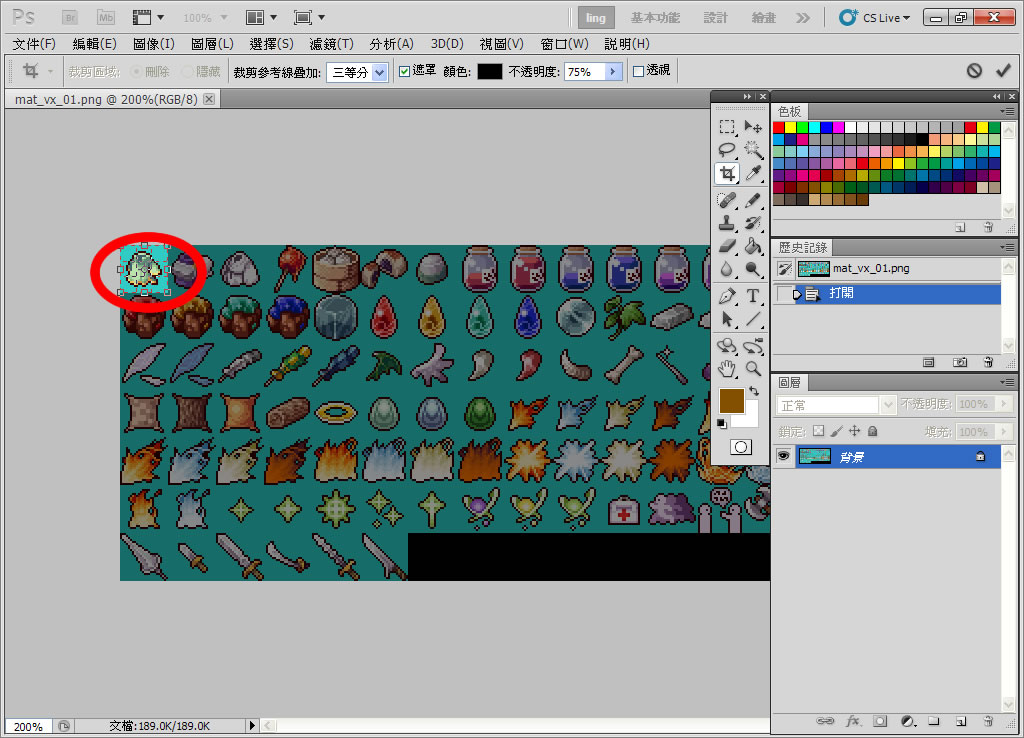Toggle Quick Mask mode
Viewport: 1024px width, 738px height.
(x=741, y=447)
